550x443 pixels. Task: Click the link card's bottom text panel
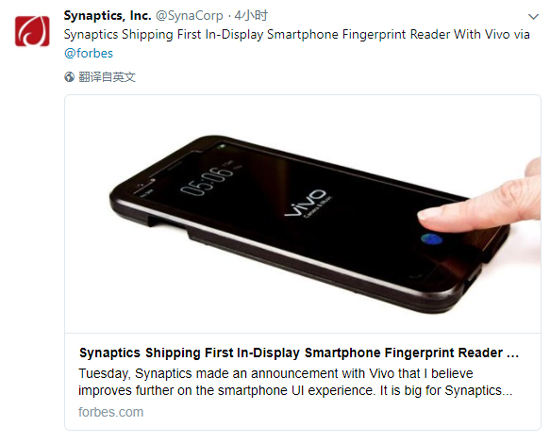pyautogui.click(x=302, y=382)
